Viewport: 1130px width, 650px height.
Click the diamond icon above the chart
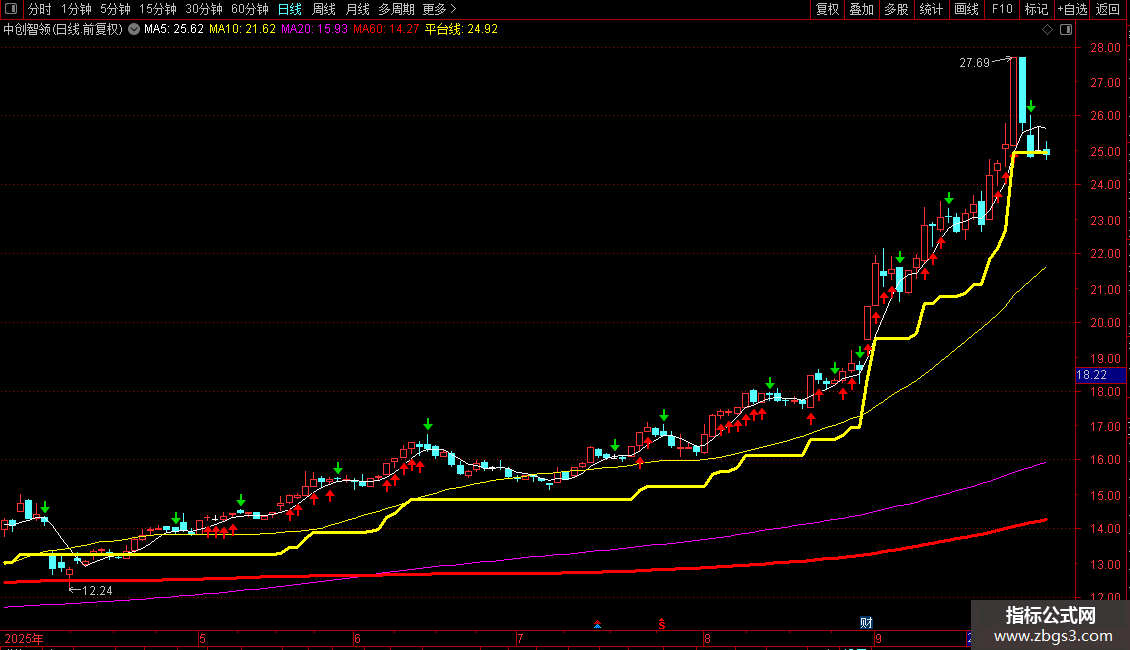(x=1047, y=30)
